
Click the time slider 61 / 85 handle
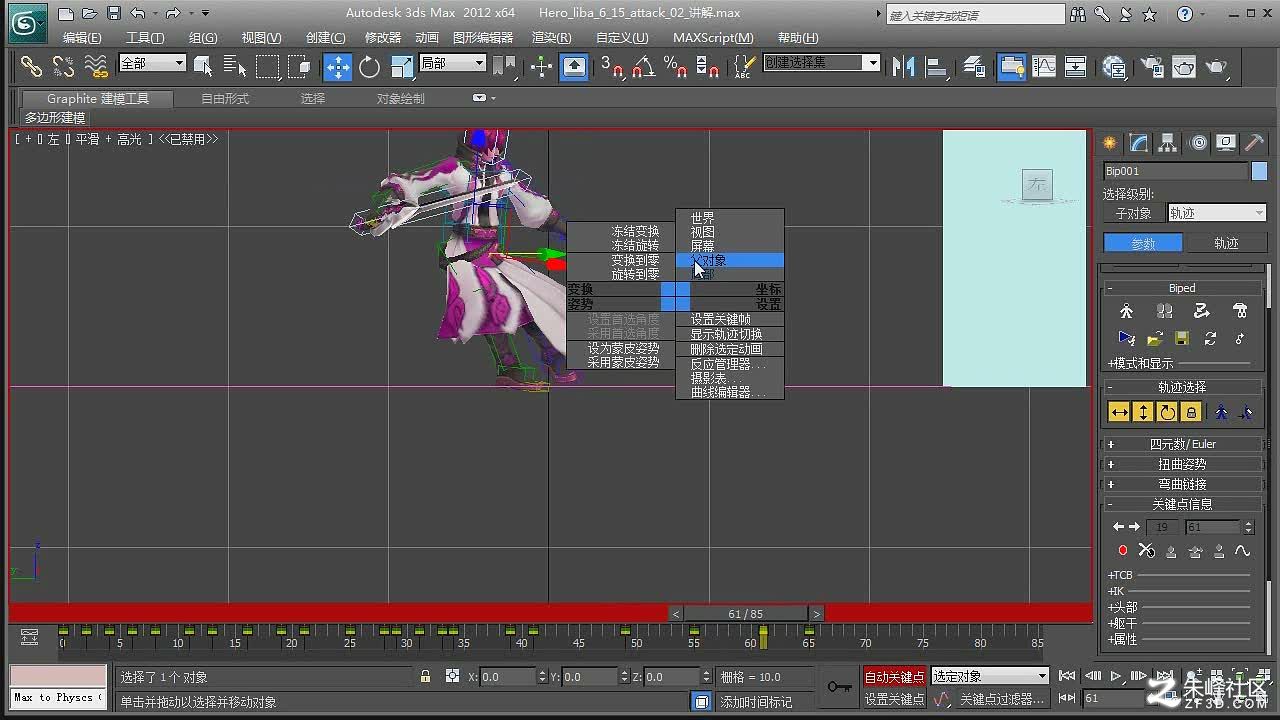point(747,614)
